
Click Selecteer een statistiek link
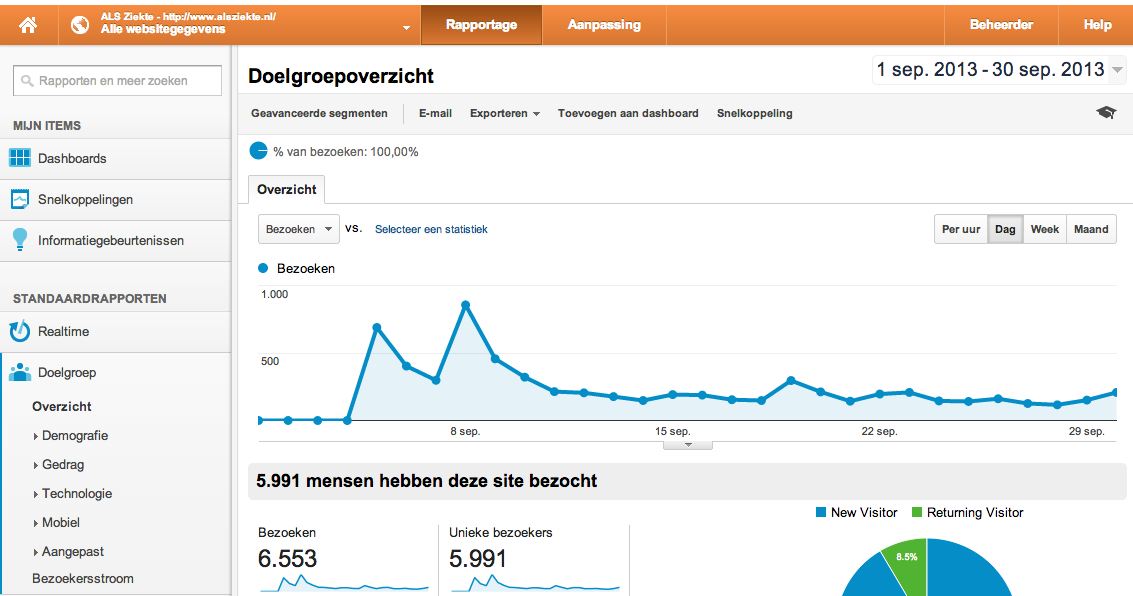431,229
